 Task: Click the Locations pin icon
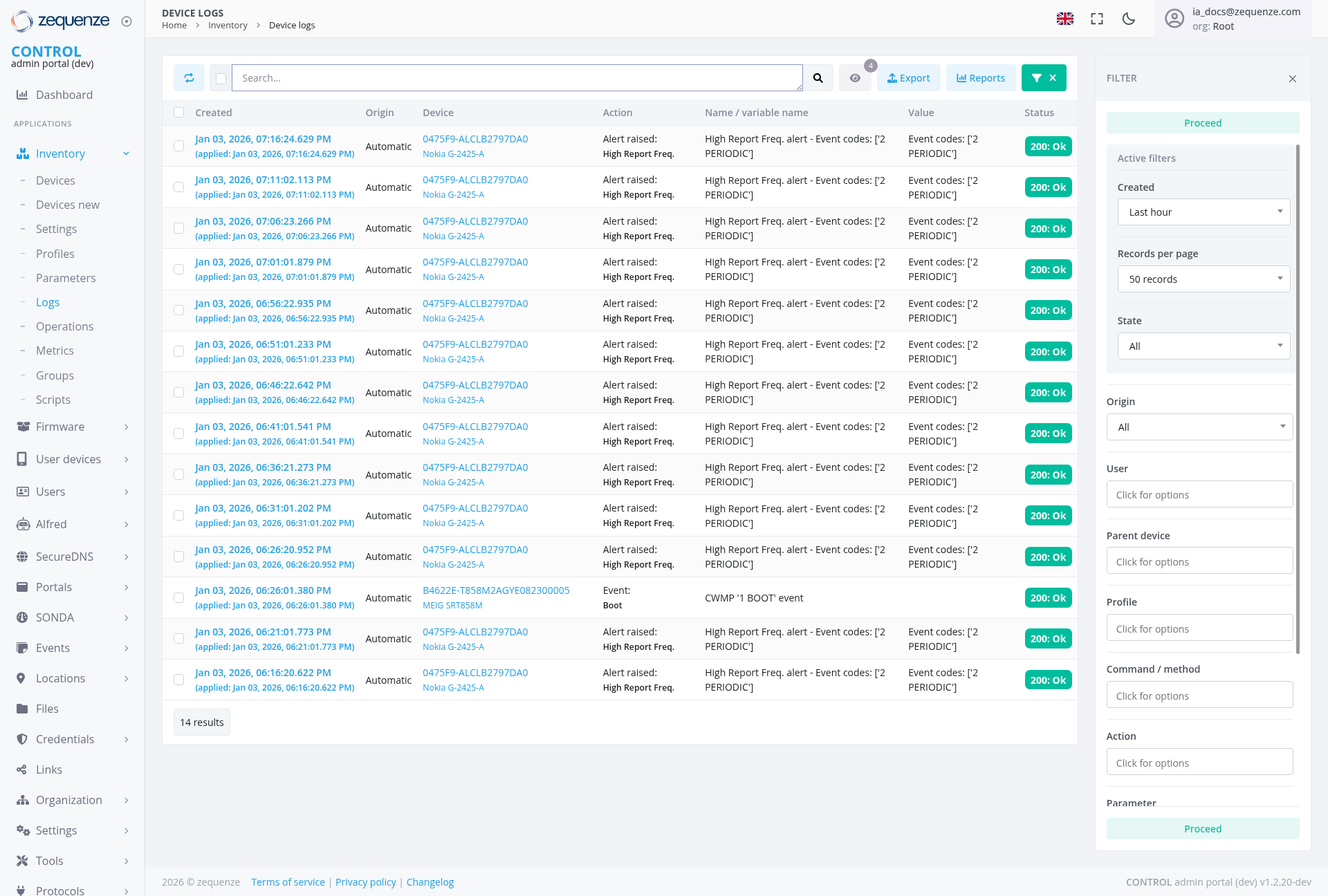coord(21,678)
